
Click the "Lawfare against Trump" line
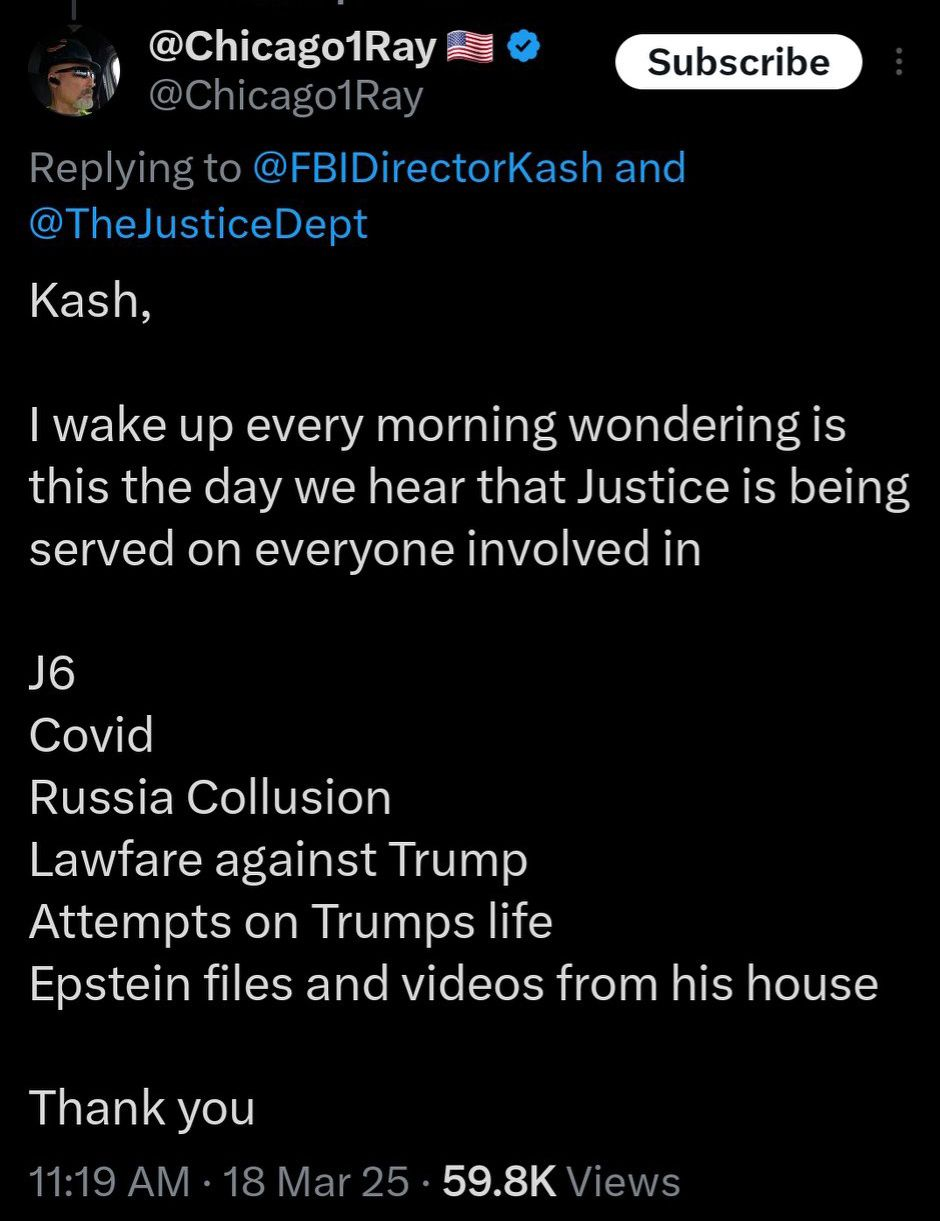[x=278, y=859]
